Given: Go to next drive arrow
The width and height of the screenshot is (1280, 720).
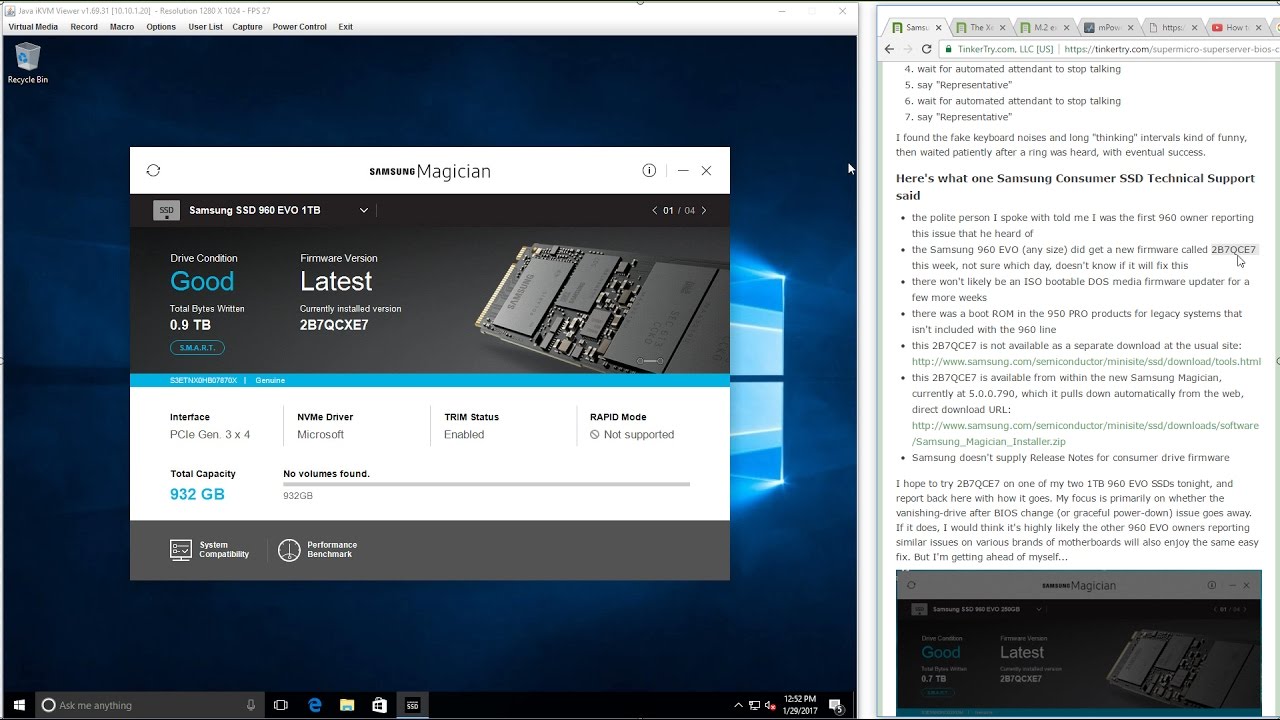Looking at the screenshot, I should (x=704, y=210).
